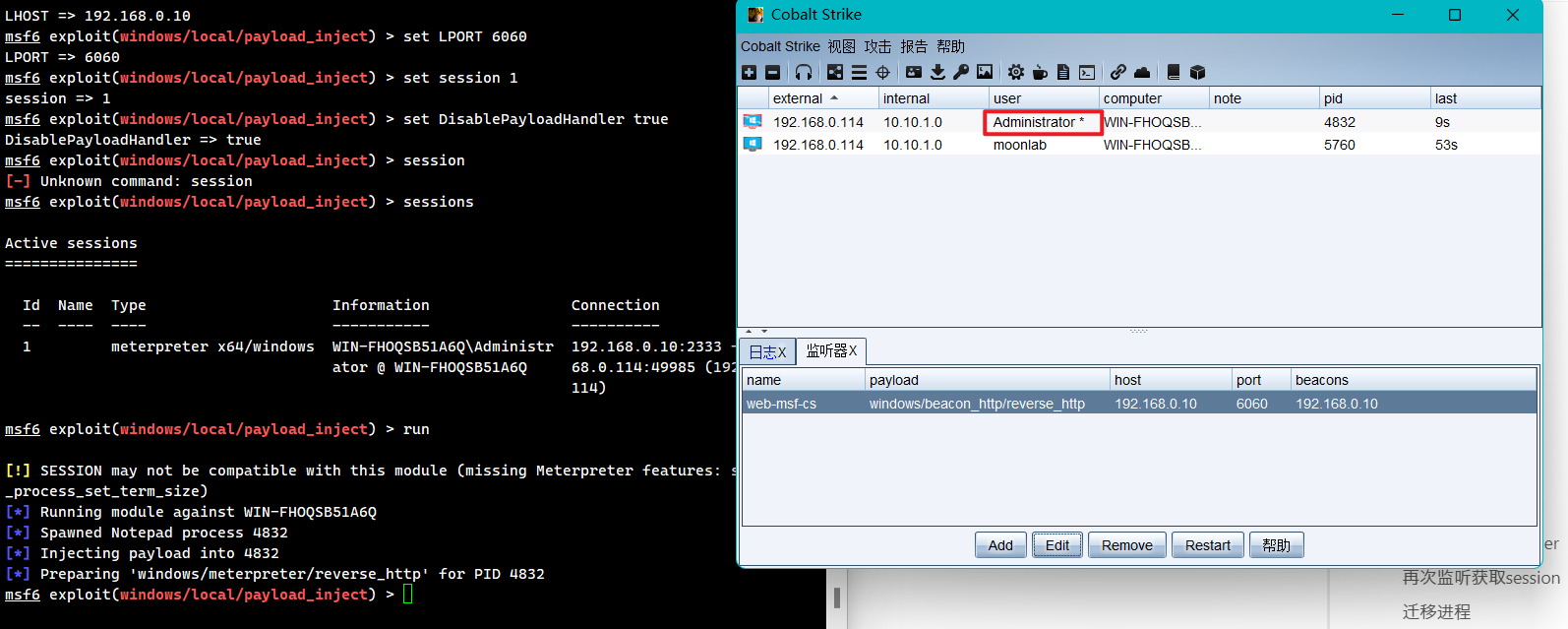Click the split pane collapse arrows
Image resolution: width=1568 pixels, height=629 pixels.
(756, 331)
